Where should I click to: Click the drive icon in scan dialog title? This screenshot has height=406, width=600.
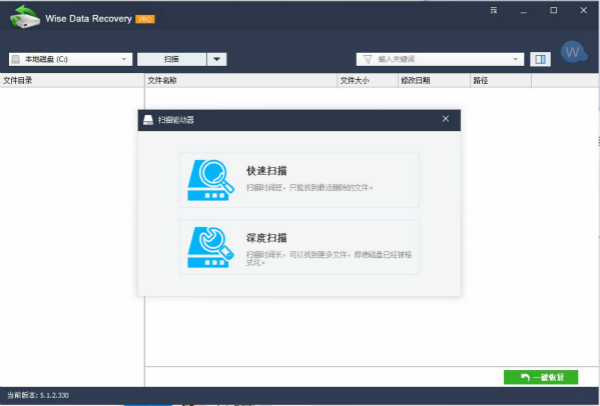pos(148,119)
